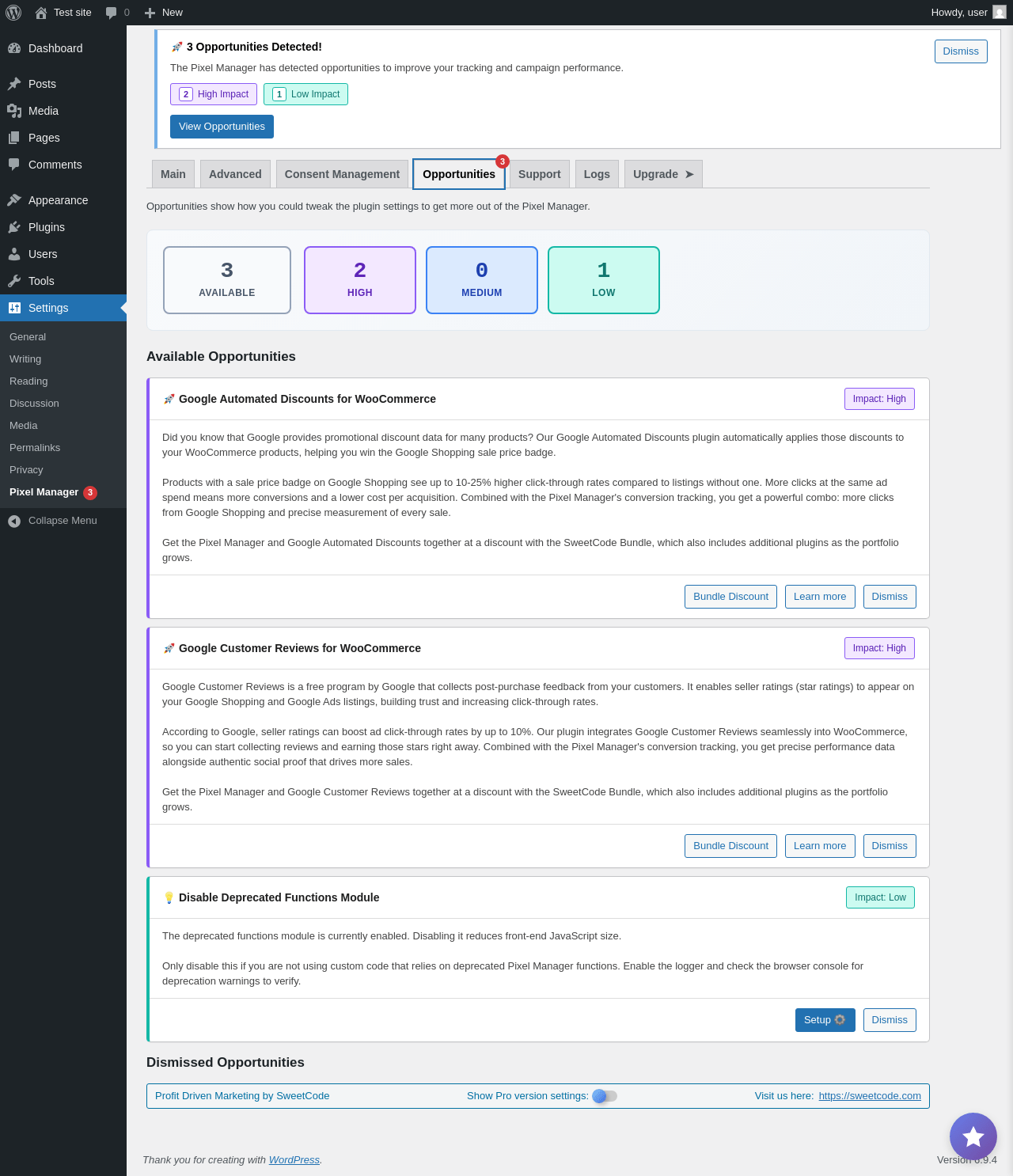Screen dimensions: 1013x1176
Task: Open Discussion settings submenu
Action: 34,404
